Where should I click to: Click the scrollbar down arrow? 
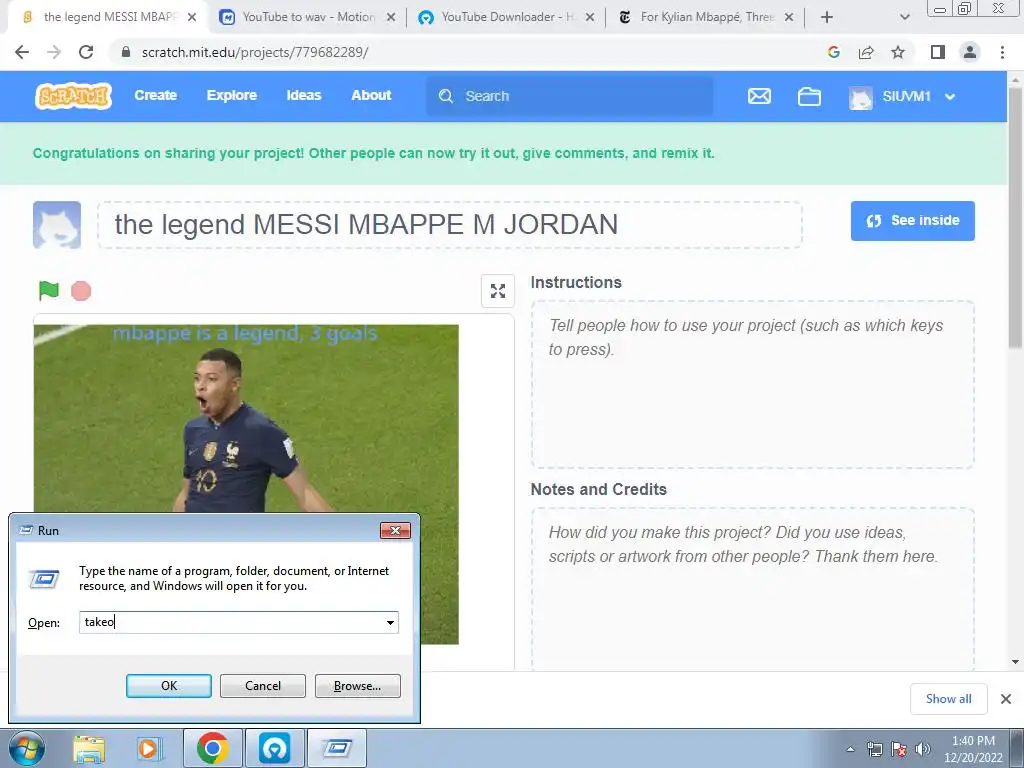(x=1015, y=662)
